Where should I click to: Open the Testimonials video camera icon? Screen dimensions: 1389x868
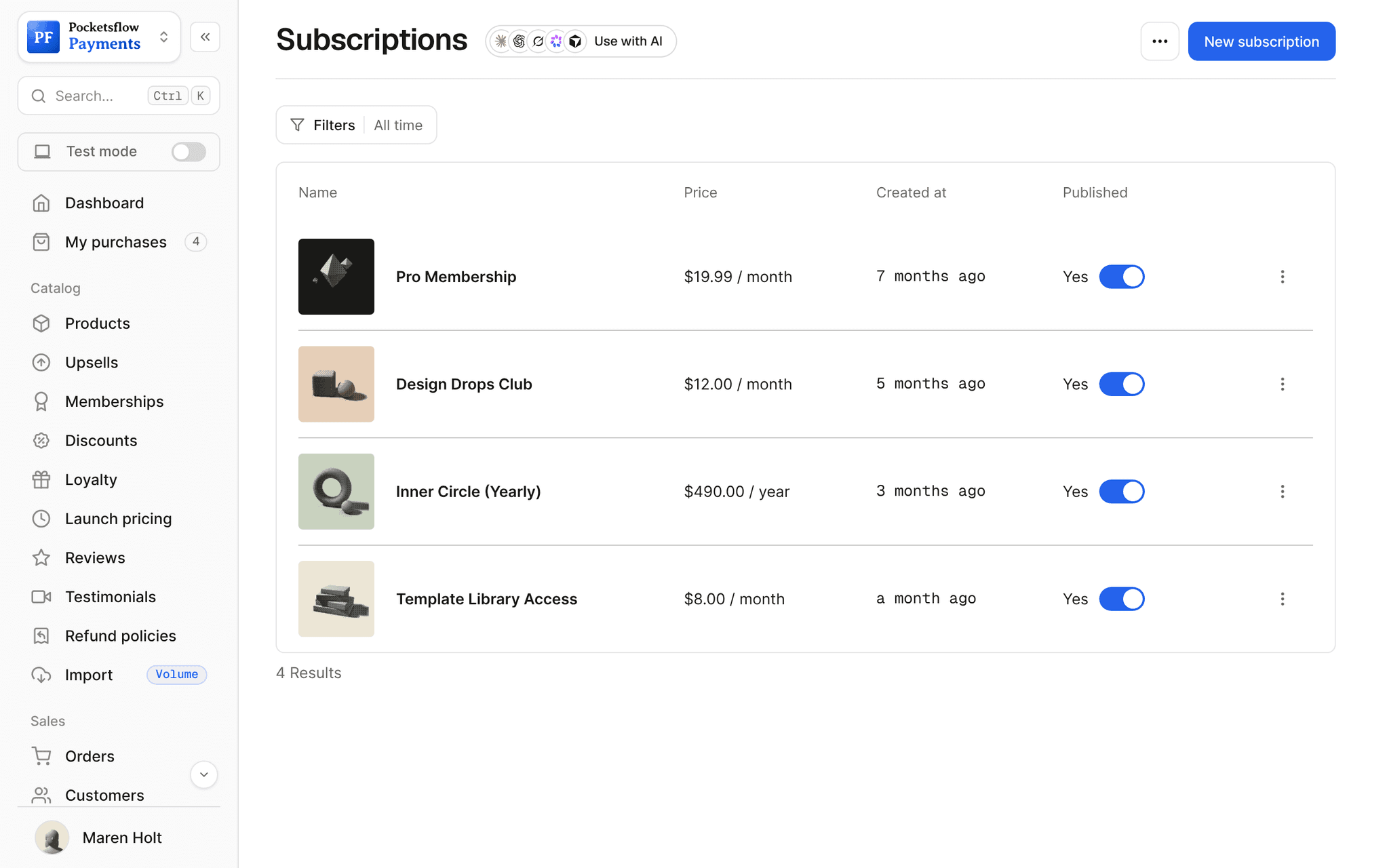41,597
